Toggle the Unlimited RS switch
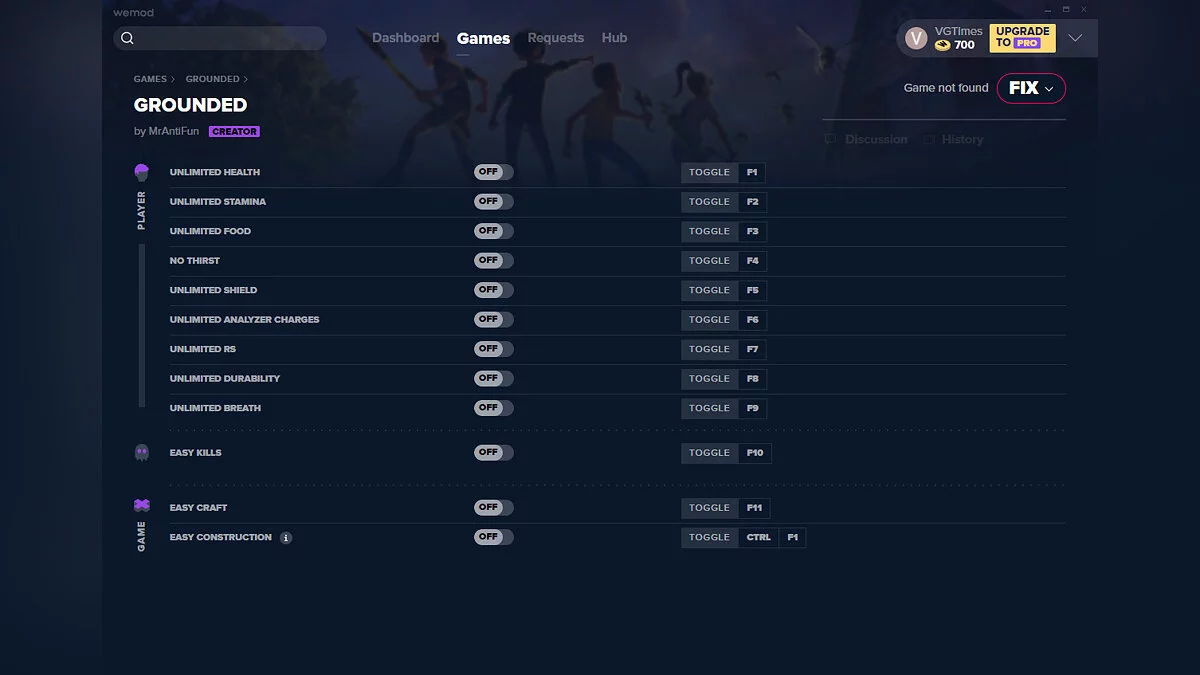Viewport: 1200px width, 675px height. [494, 349]
